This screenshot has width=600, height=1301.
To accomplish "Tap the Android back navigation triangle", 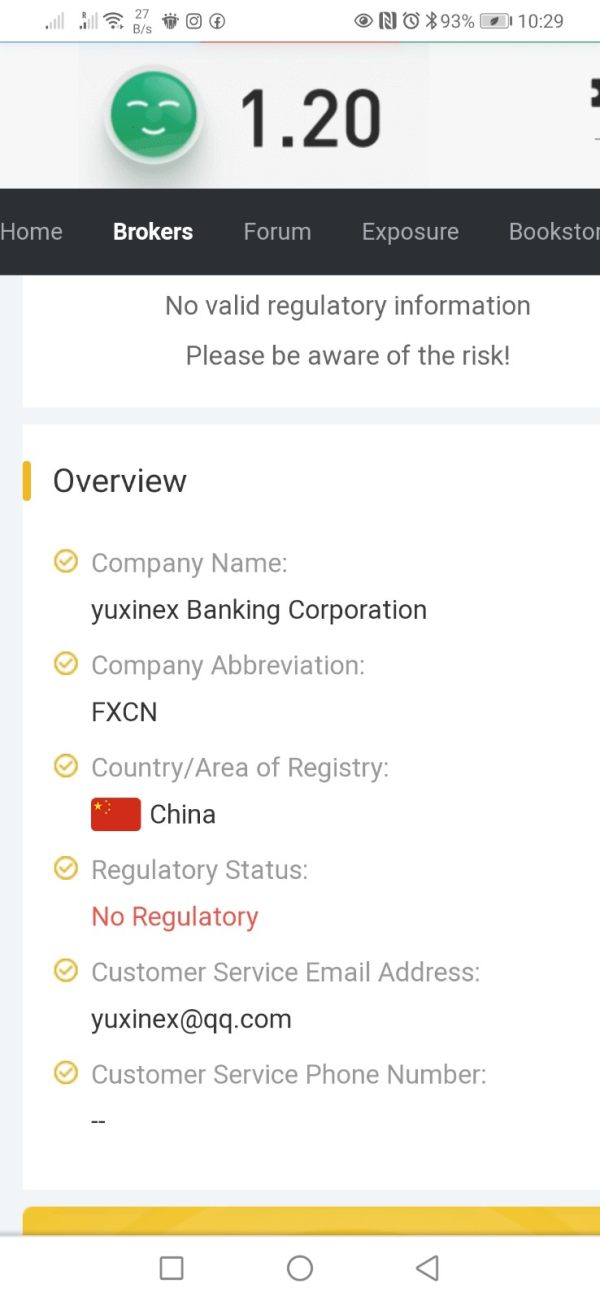I will click(x=427, y=1268).
